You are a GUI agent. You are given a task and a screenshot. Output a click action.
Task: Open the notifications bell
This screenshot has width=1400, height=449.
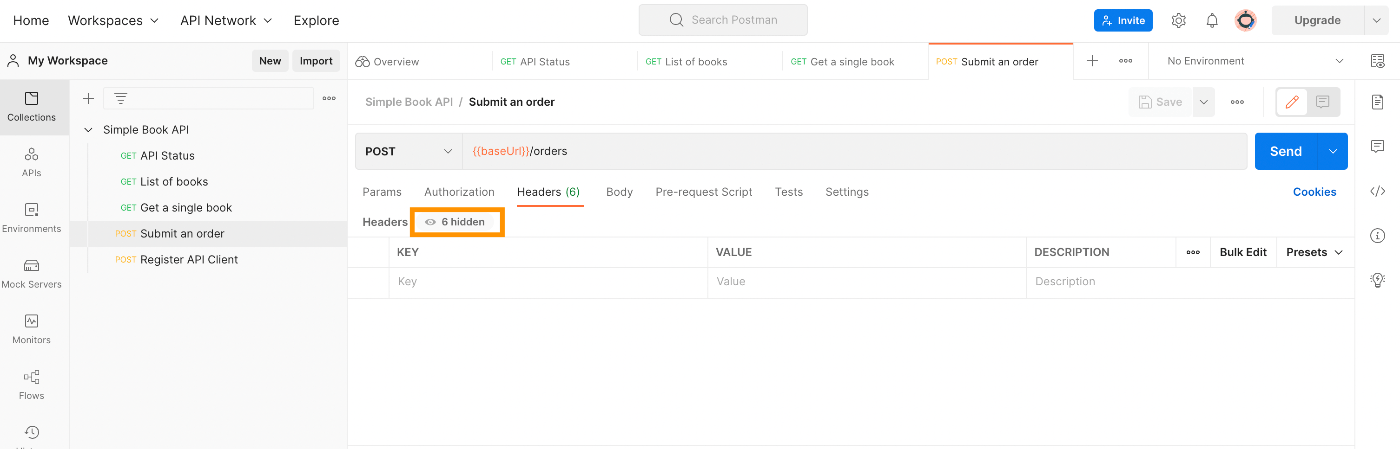click(x=1212, y=20)
